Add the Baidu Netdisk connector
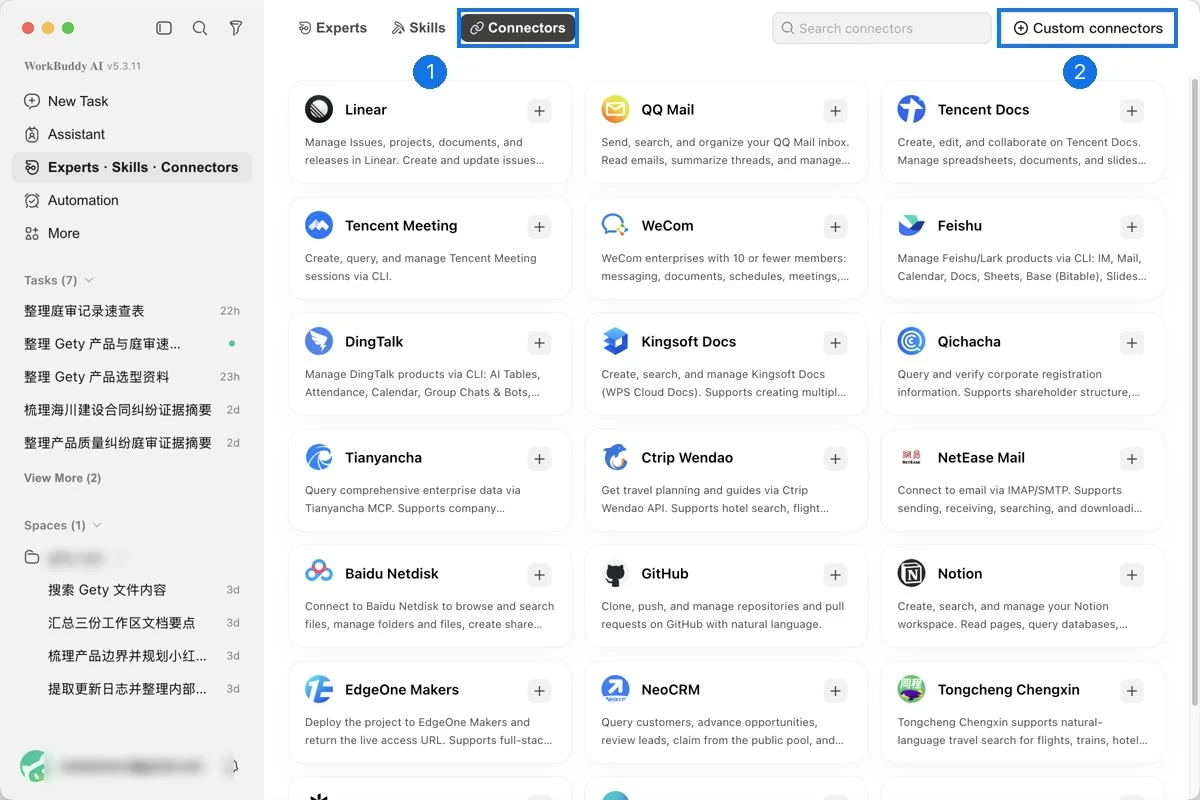1200x800 pixels. (x=540, y=575)
